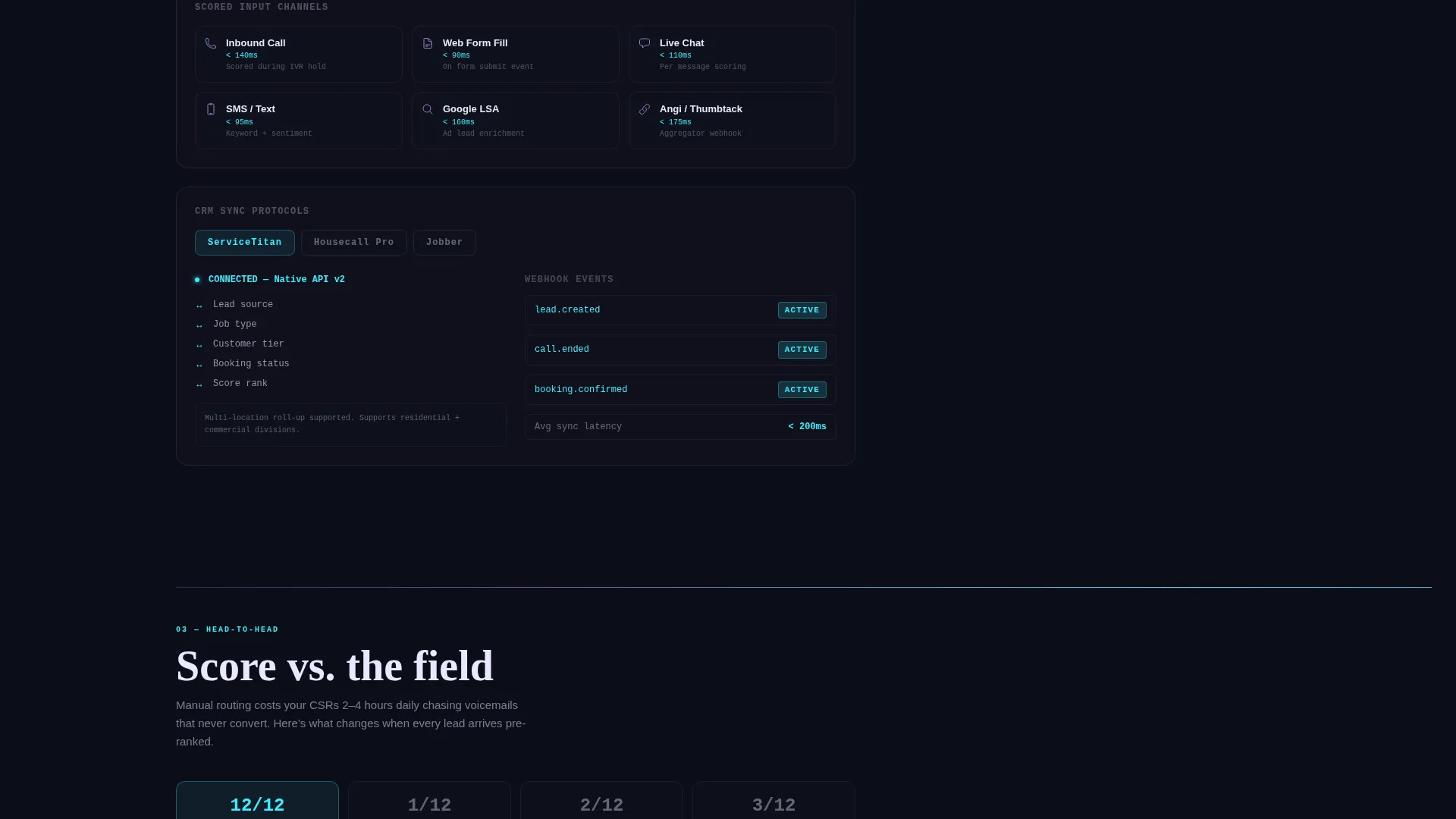Click CONNECTED — Native API v2 status text
This screenshot has height=819, width=1456.
click(x=277, y=280)
